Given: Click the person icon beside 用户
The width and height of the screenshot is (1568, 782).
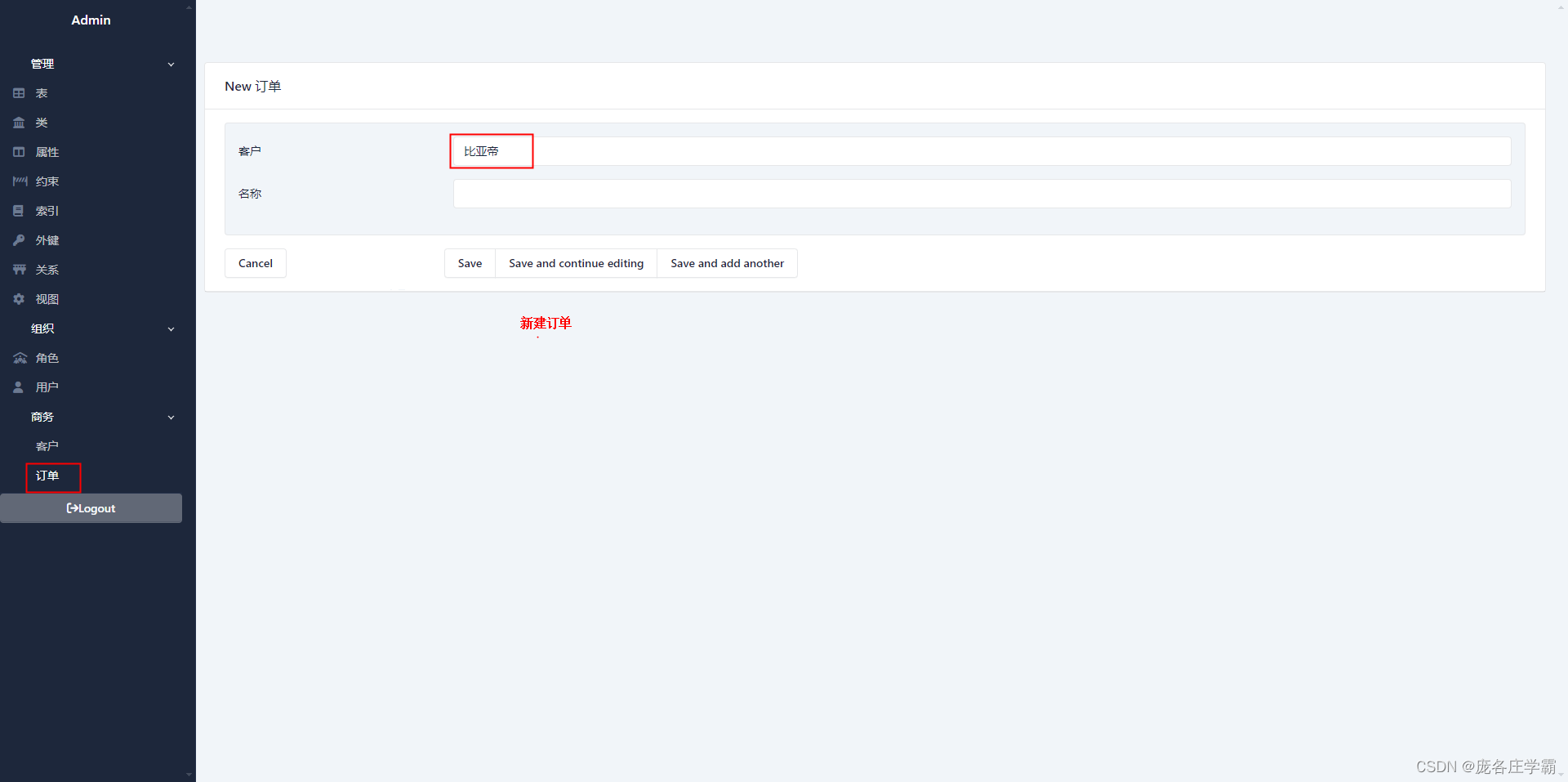Looking at the screenshot, I should tap(18, 387).
